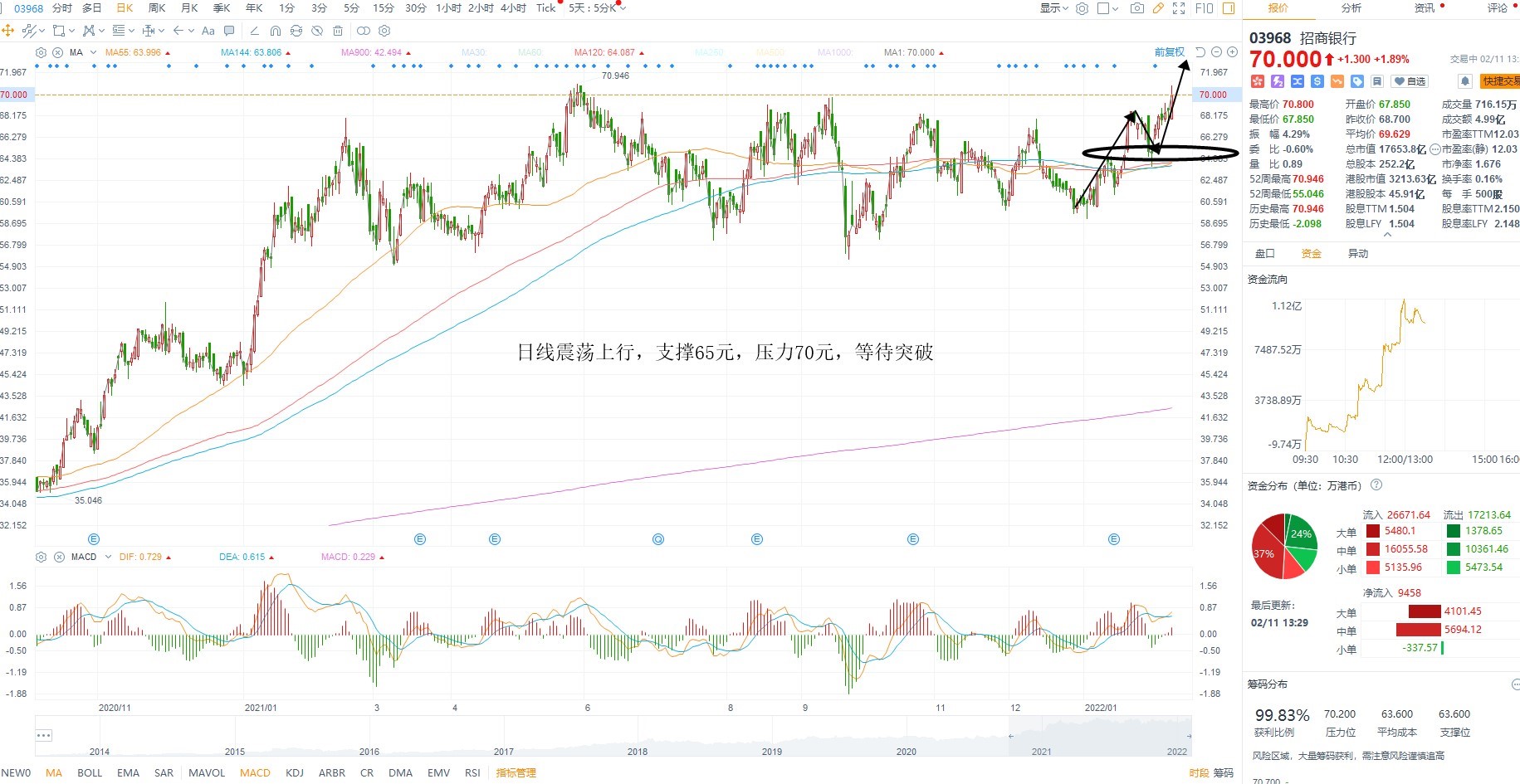Add a comment bubble annotation

click(229, 31)
